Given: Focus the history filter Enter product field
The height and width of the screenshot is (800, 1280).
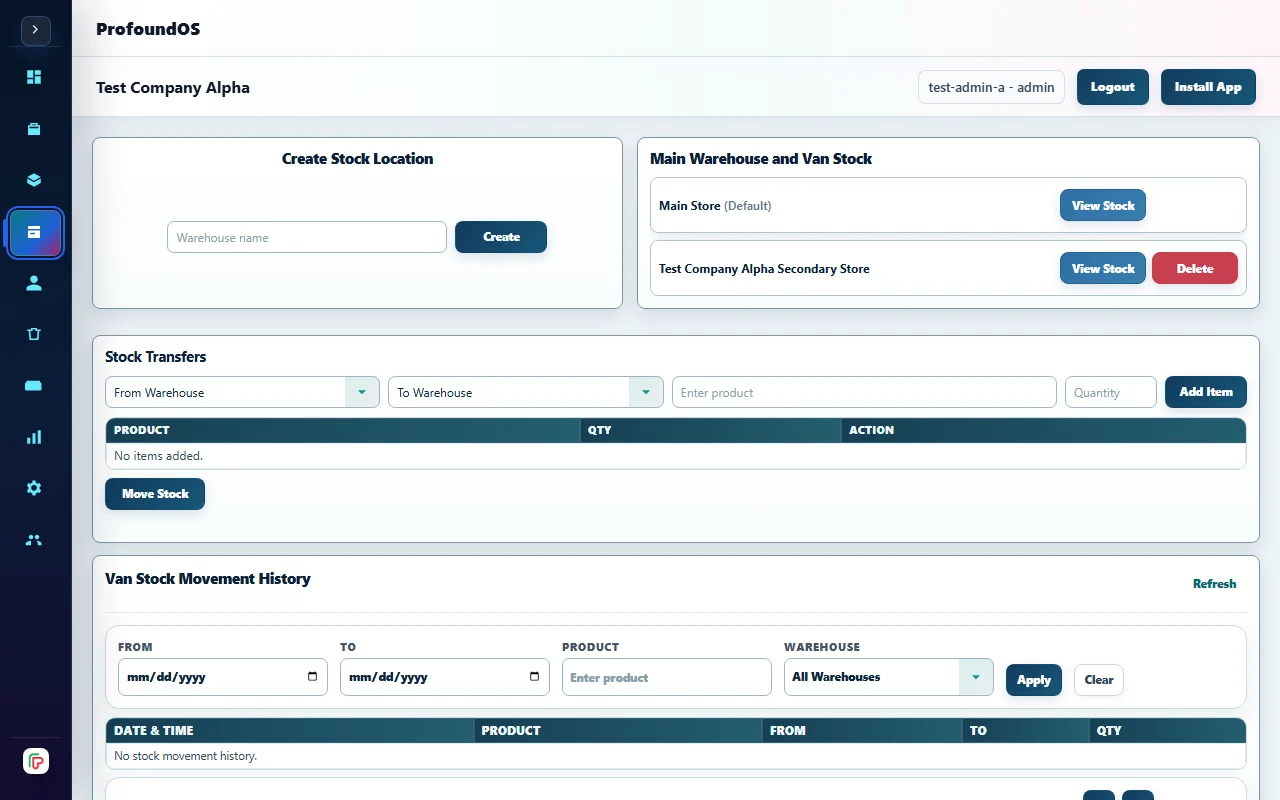Looking at the screenshot, I should [x=667, y=677].
